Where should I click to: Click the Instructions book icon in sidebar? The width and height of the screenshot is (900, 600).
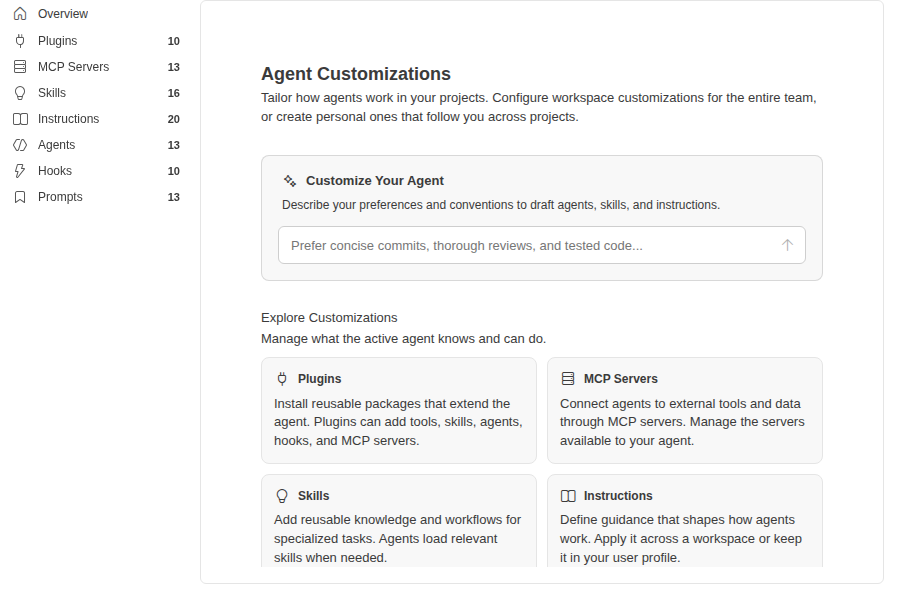click(20, 119)
